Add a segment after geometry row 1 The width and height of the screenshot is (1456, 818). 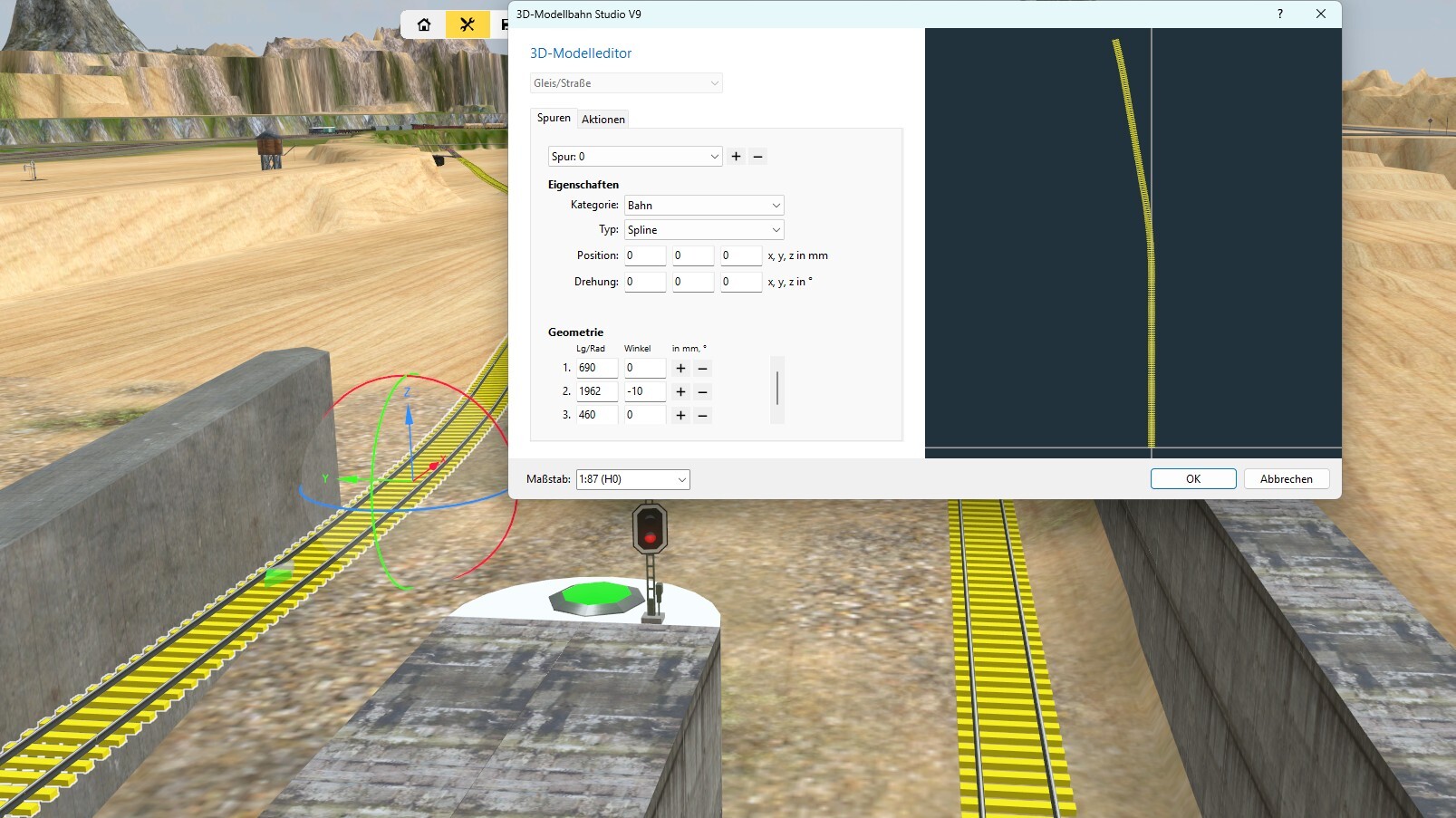[680, 368]
